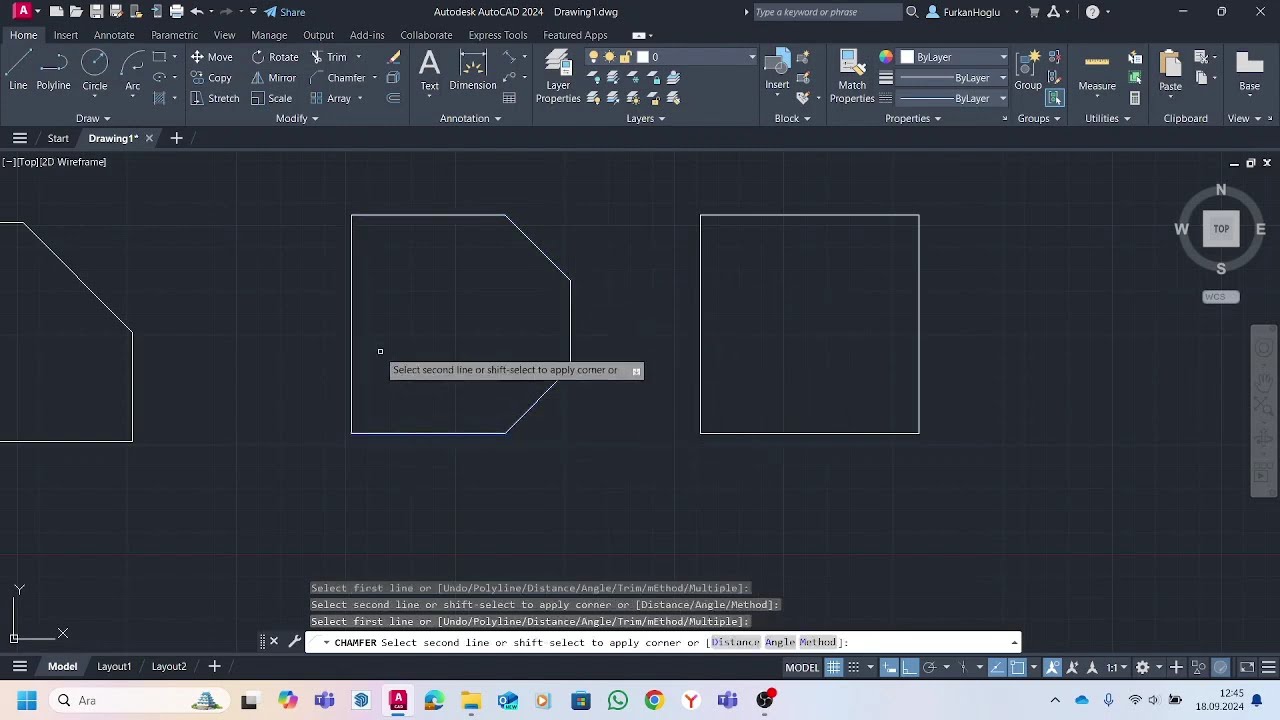This screenshot has height=720, width=1280.
Task: Click the Table icon in Annotation panel
Action: (509, 98)
